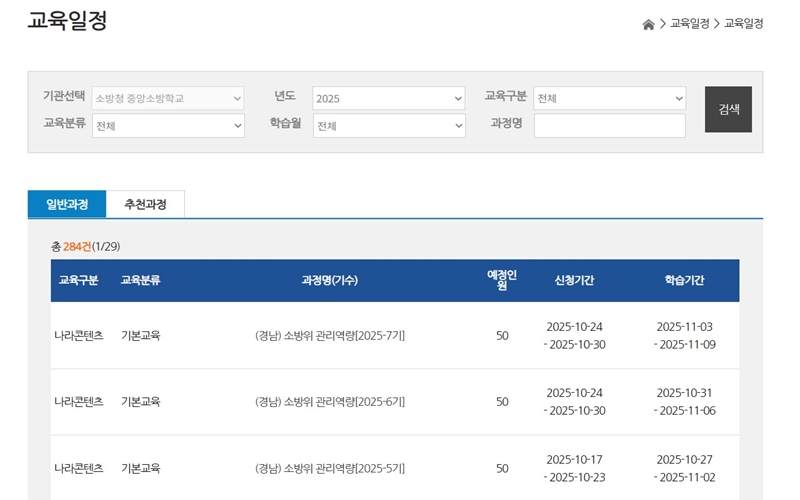Click 학습기간 2025-10-27 in 2025-5기 row

coord(684,460)
